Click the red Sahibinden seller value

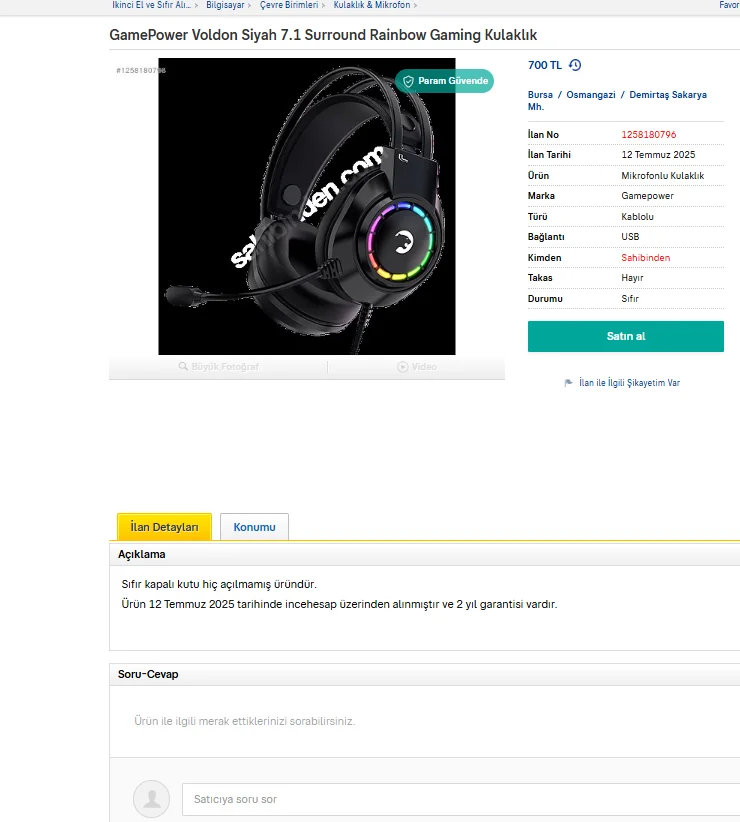[x=645, y=258]
